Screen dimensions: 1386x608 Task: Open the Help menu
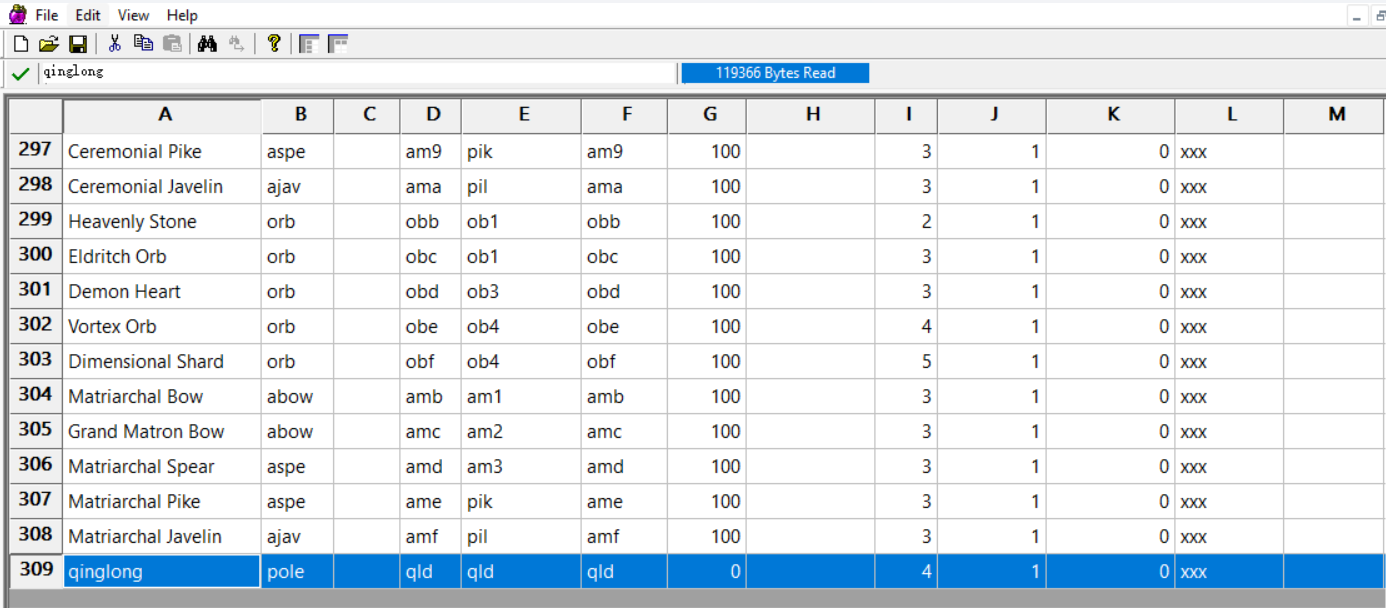[182, 15]
